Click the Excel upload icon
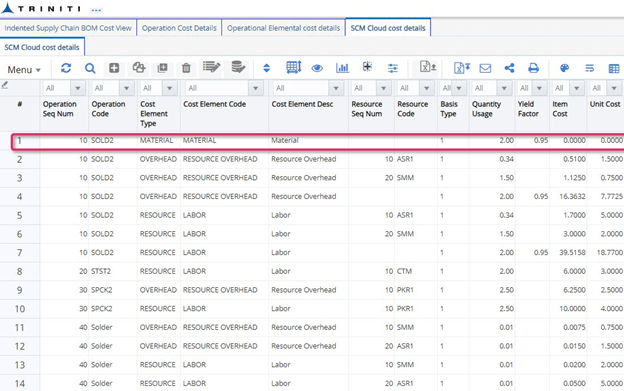Image resolution: width=624 pixels, height=391 pixels. pos(428,67)
